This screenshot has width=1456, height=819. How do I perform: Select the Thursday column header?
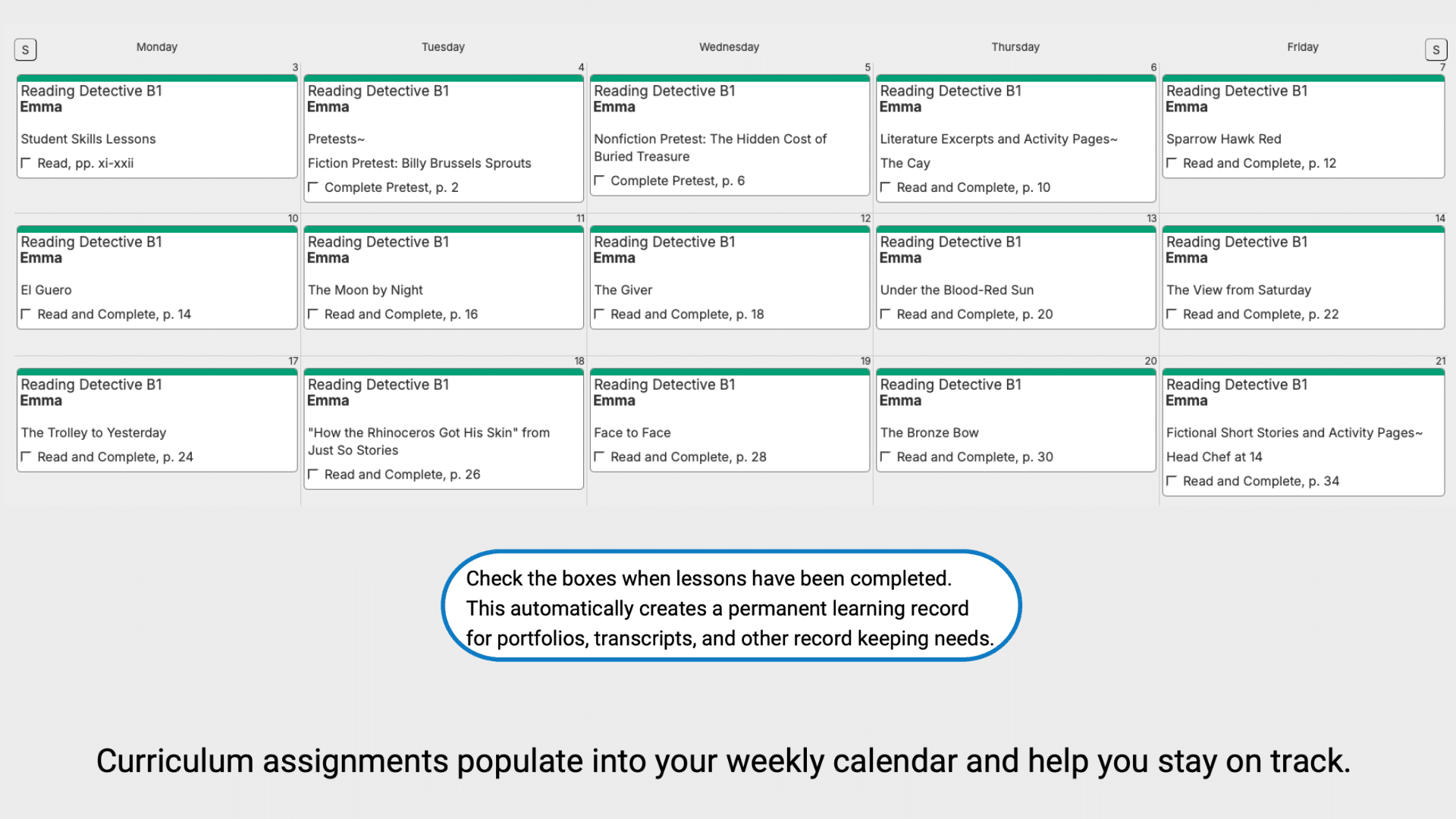tap(1015, 47)
